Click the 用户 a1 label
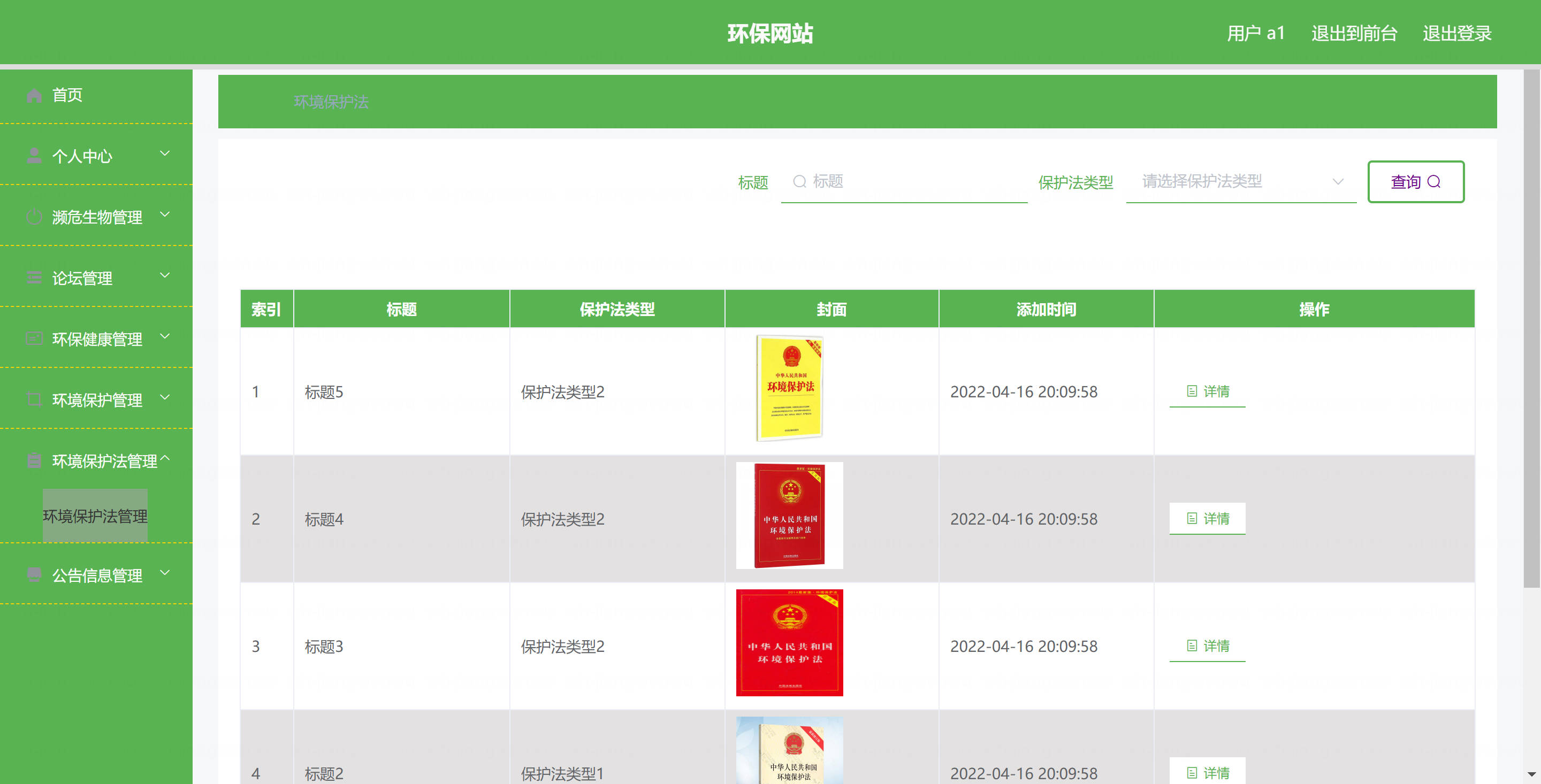 click(x=1256, y=34)
